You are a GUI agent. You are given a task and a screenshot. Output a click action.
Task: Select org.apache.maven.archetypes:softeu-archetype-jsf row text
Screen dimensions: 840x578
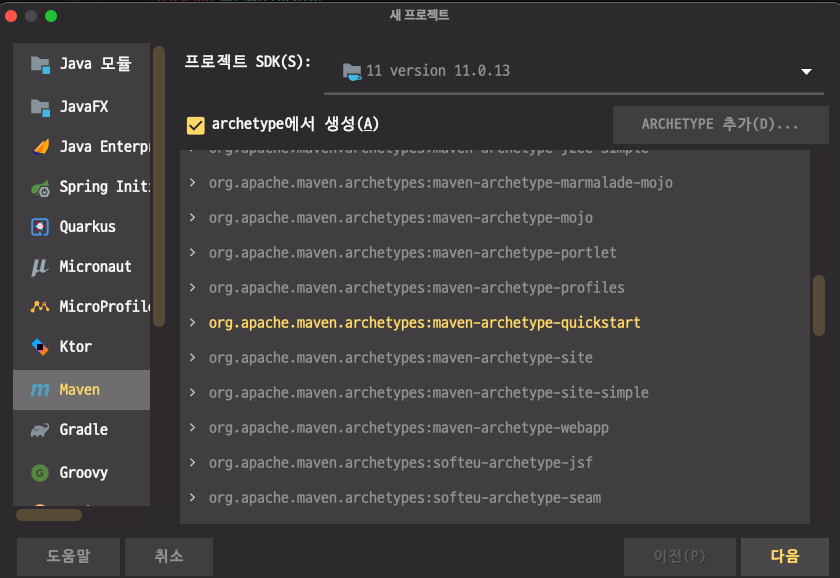(x=401, y=463)
